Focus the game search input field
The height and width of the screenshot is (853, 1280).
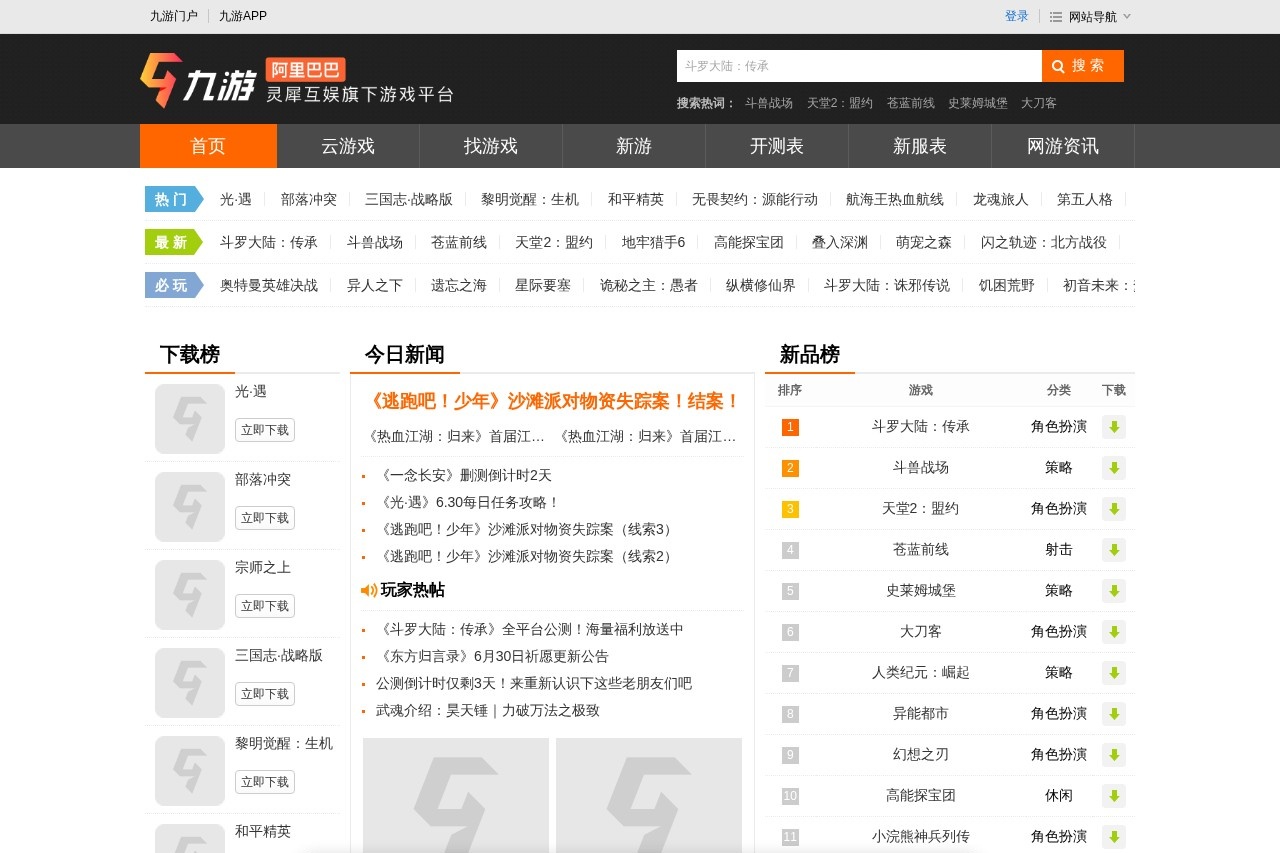point(859,66)
